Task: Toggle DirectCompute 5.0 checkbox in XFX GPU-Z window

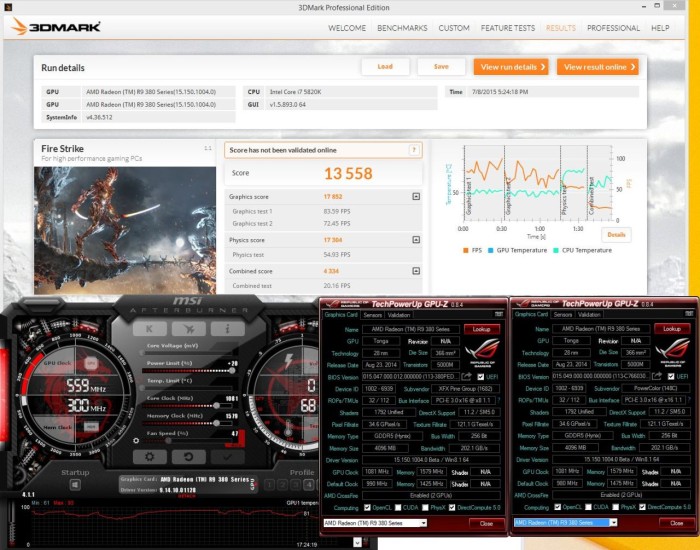Action: (452, 508)
